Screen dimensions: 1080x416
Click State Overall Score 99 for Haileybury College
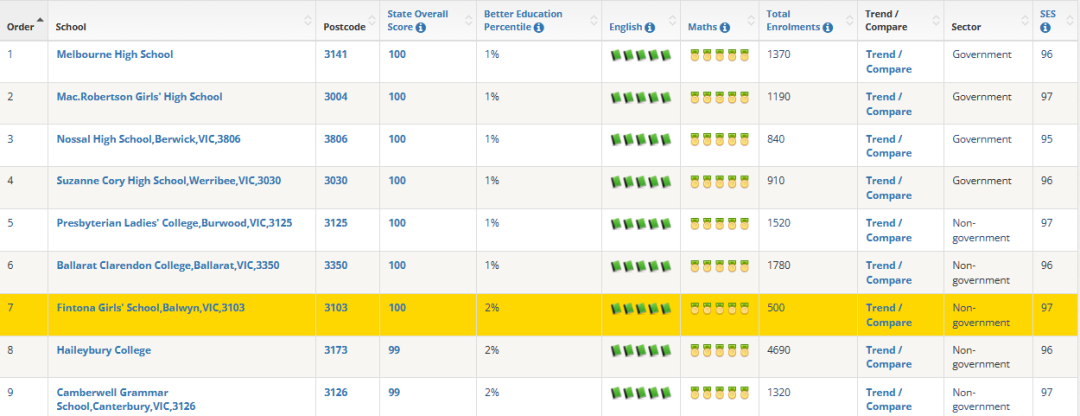point(394,350)
